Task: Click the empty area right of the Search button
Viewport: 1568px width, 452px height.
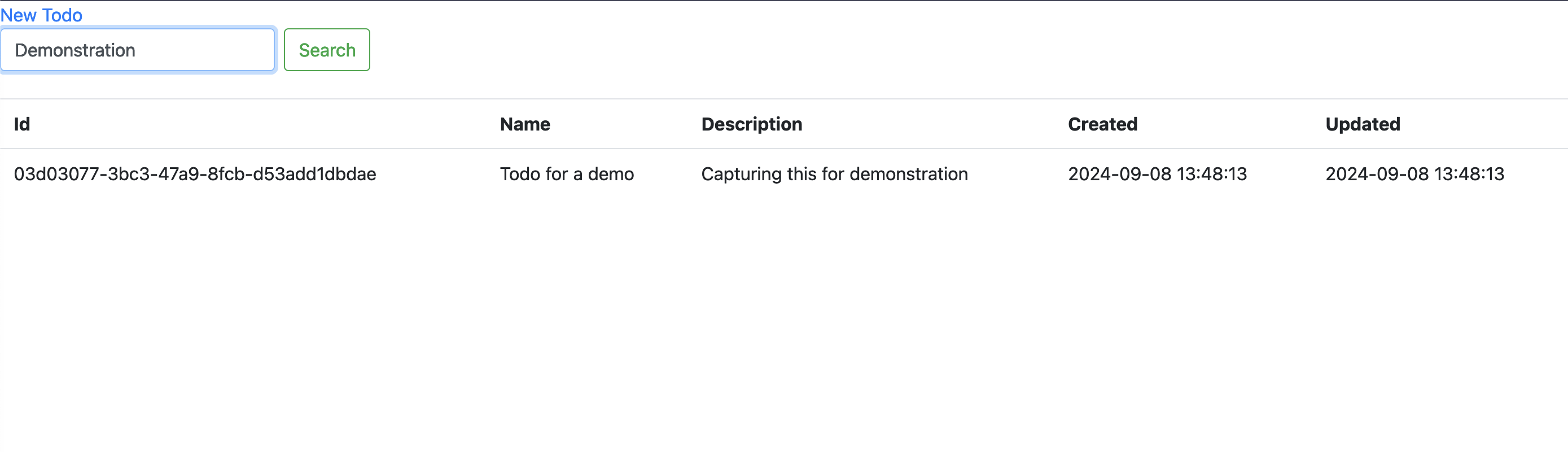Action: click(x=968, y=50)
